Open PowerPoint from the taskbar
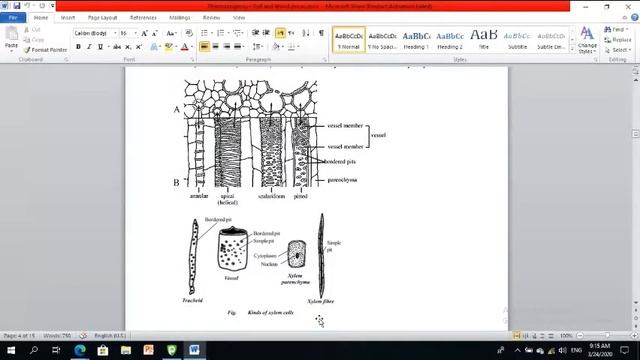Viewport: 640px width, 360px height. 149,350
